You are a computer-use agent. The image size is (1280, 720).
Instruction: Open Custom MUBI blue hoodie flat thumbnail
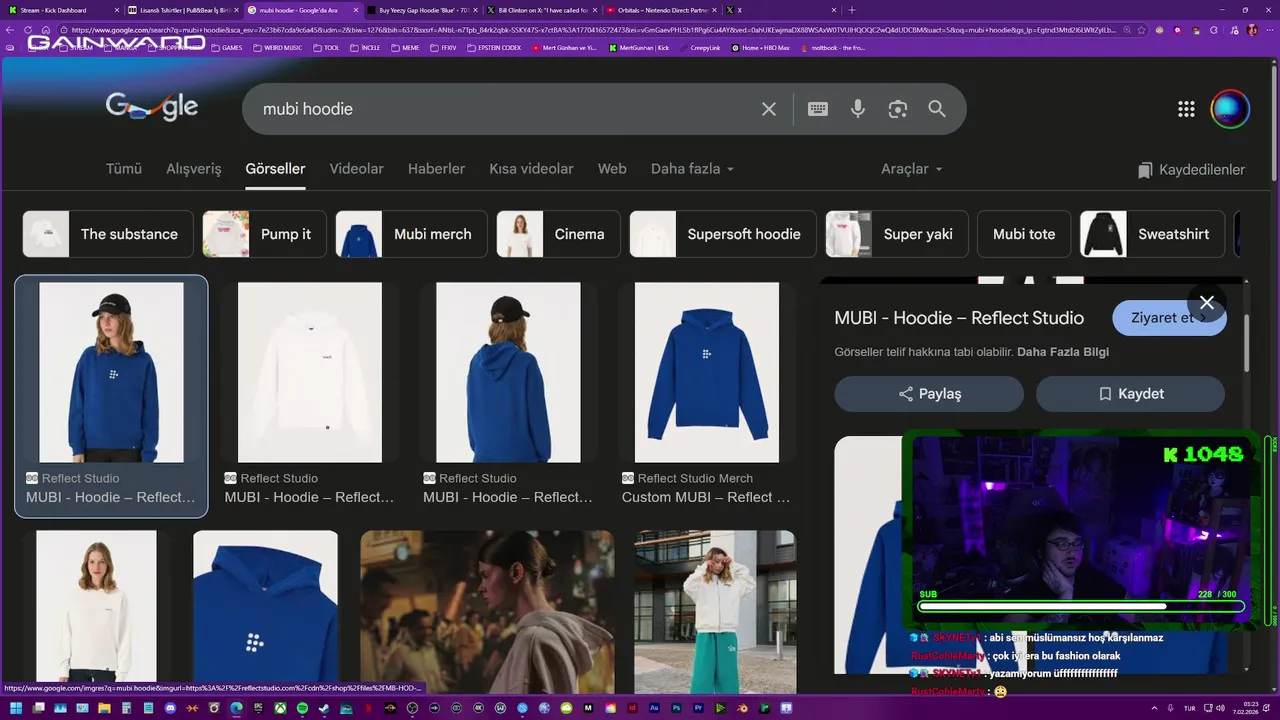(x=707, y=372)
